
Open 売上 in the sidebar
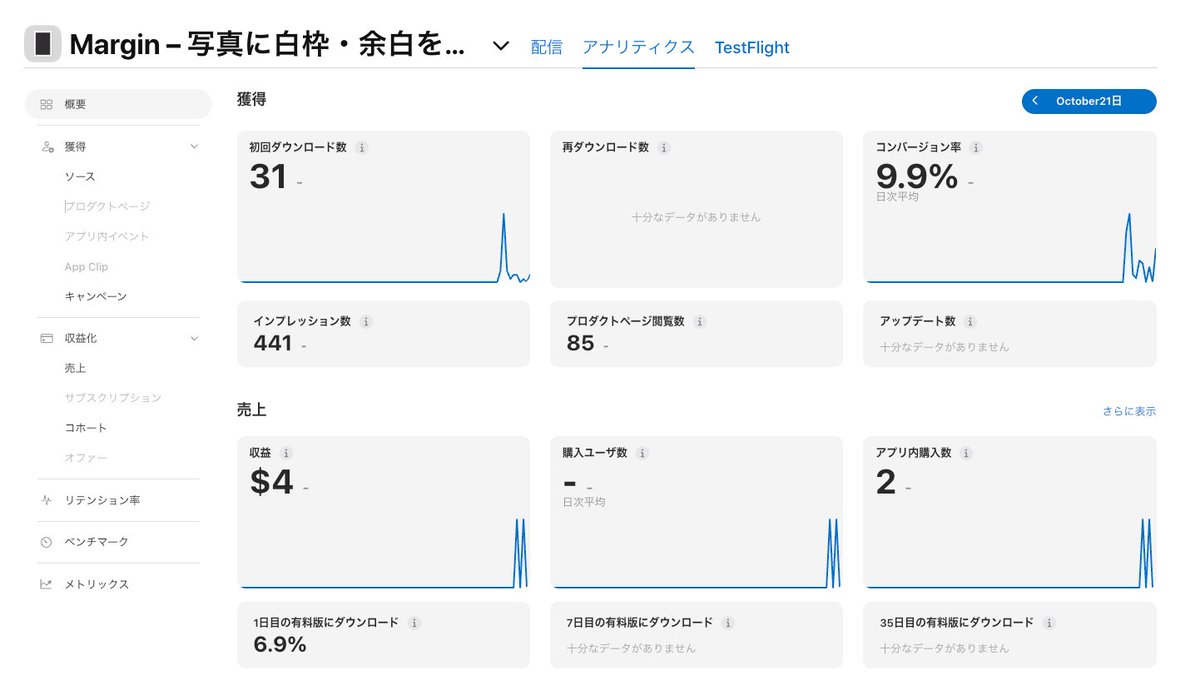pyautogui.click(x=75, y=368)
